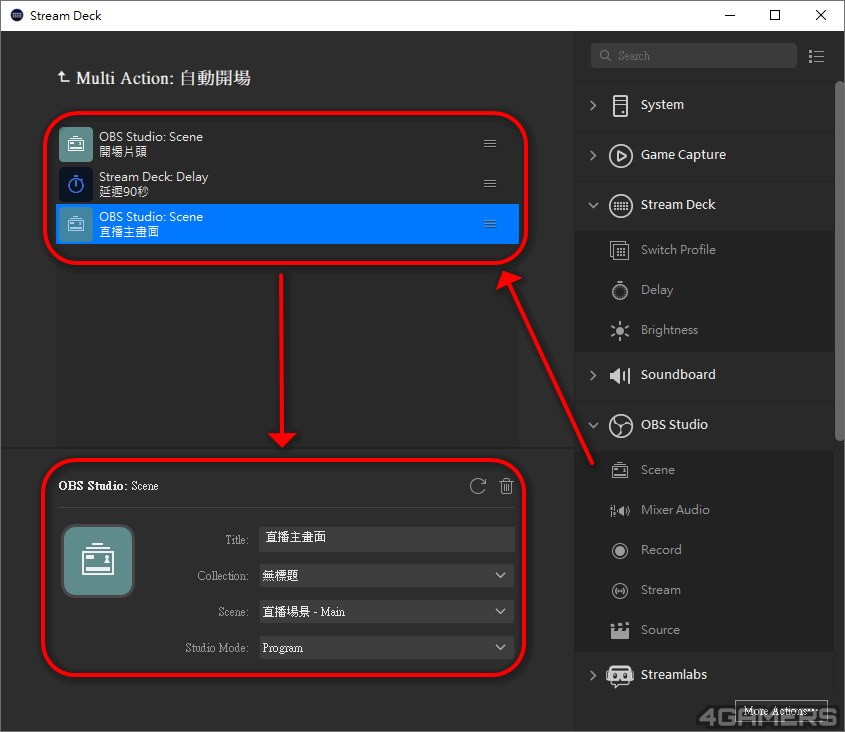Select the Source action
The width and height of the screenshot is (845, 732).
coord(704,630)
